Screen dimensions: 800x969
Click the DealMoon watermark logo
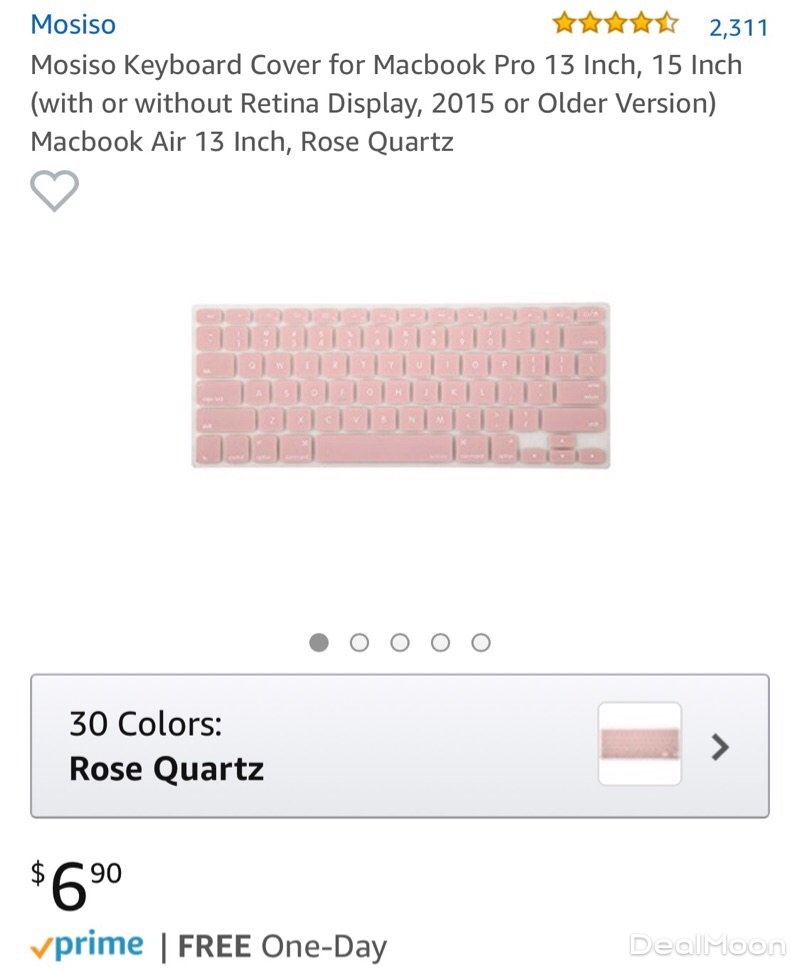(x=706, y=945)
